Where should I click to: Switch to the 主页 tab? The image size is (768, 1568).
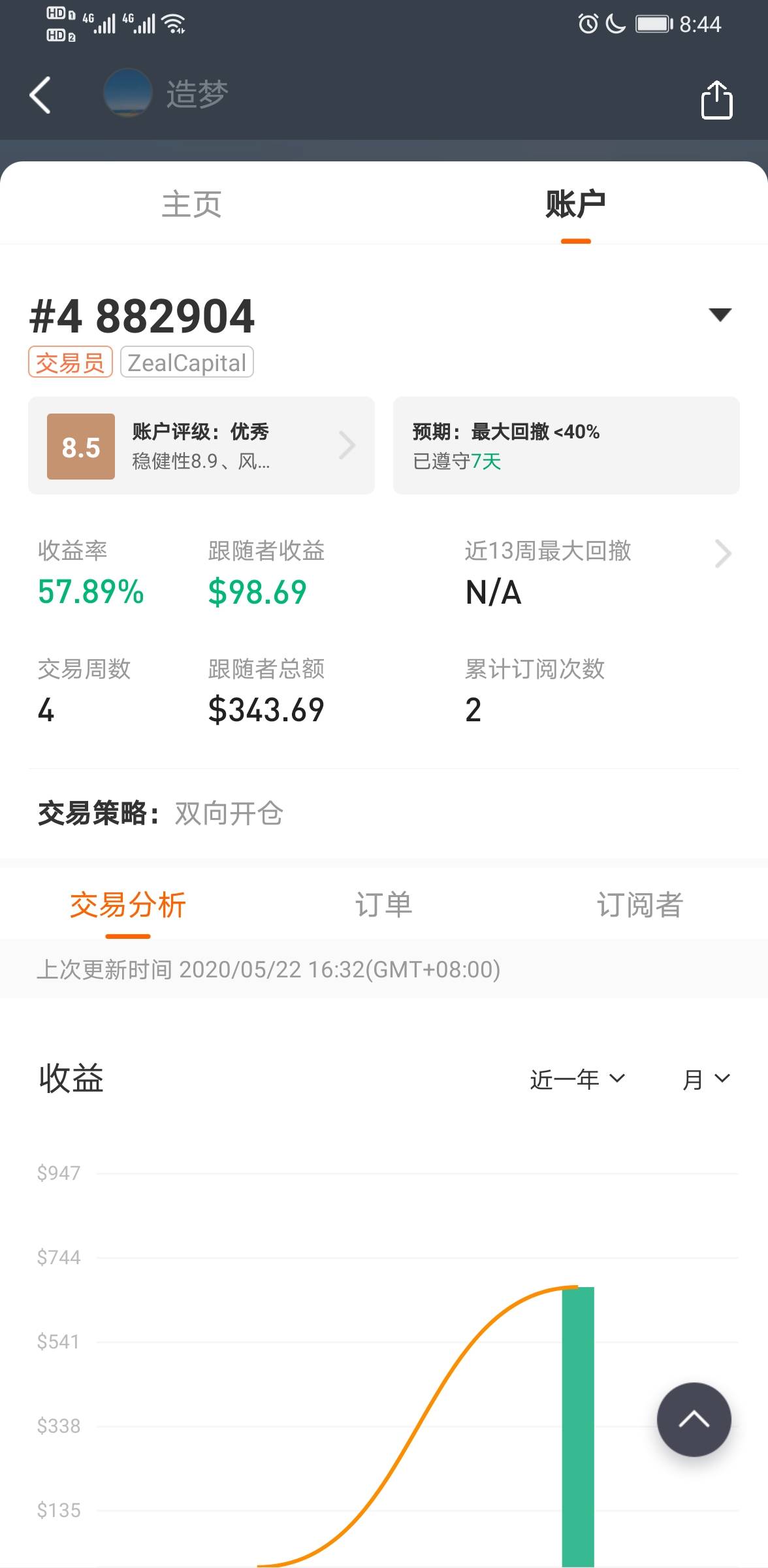tap(191, 204)
